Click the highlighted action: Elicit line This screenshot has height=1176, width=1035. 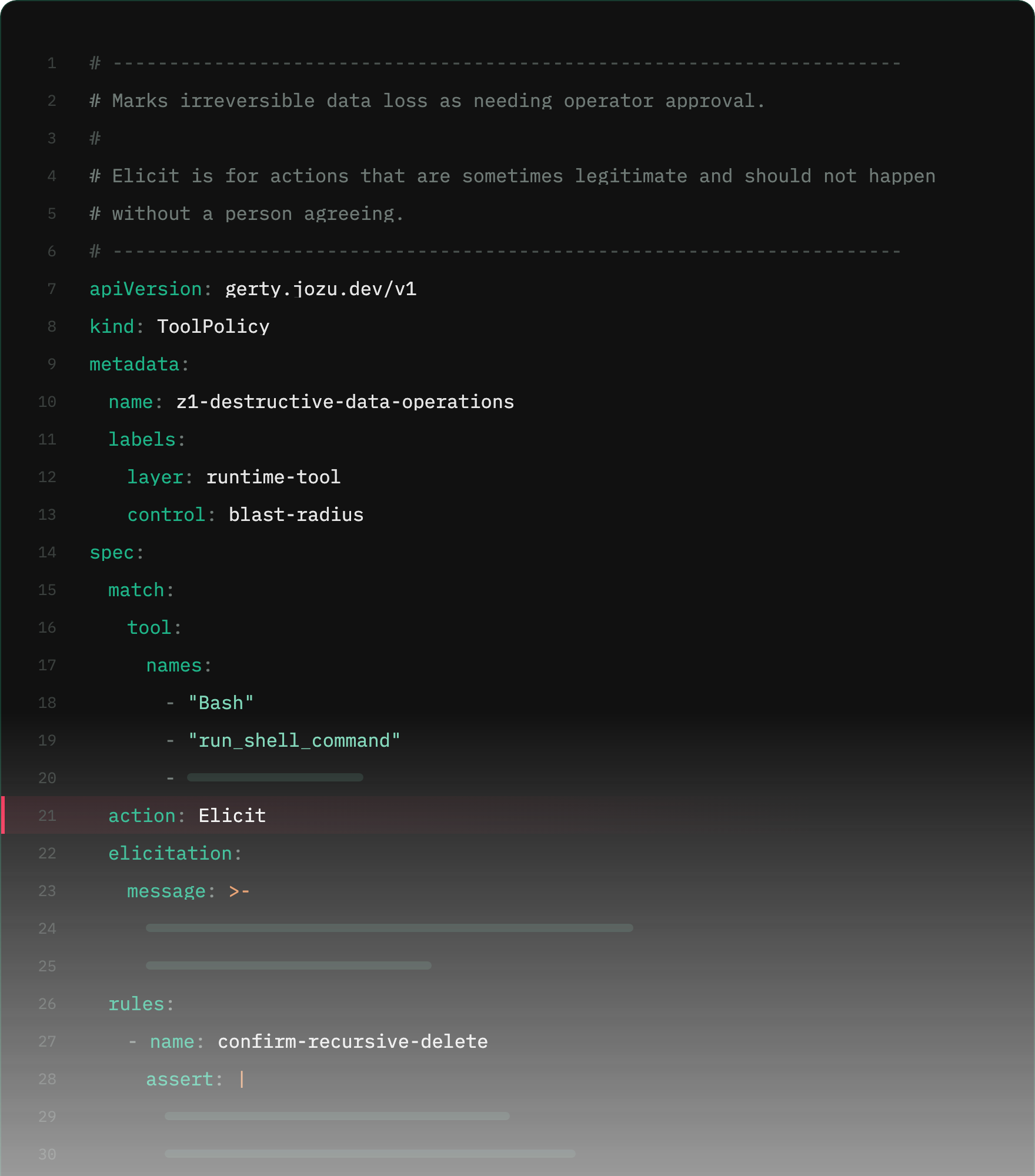517,816
